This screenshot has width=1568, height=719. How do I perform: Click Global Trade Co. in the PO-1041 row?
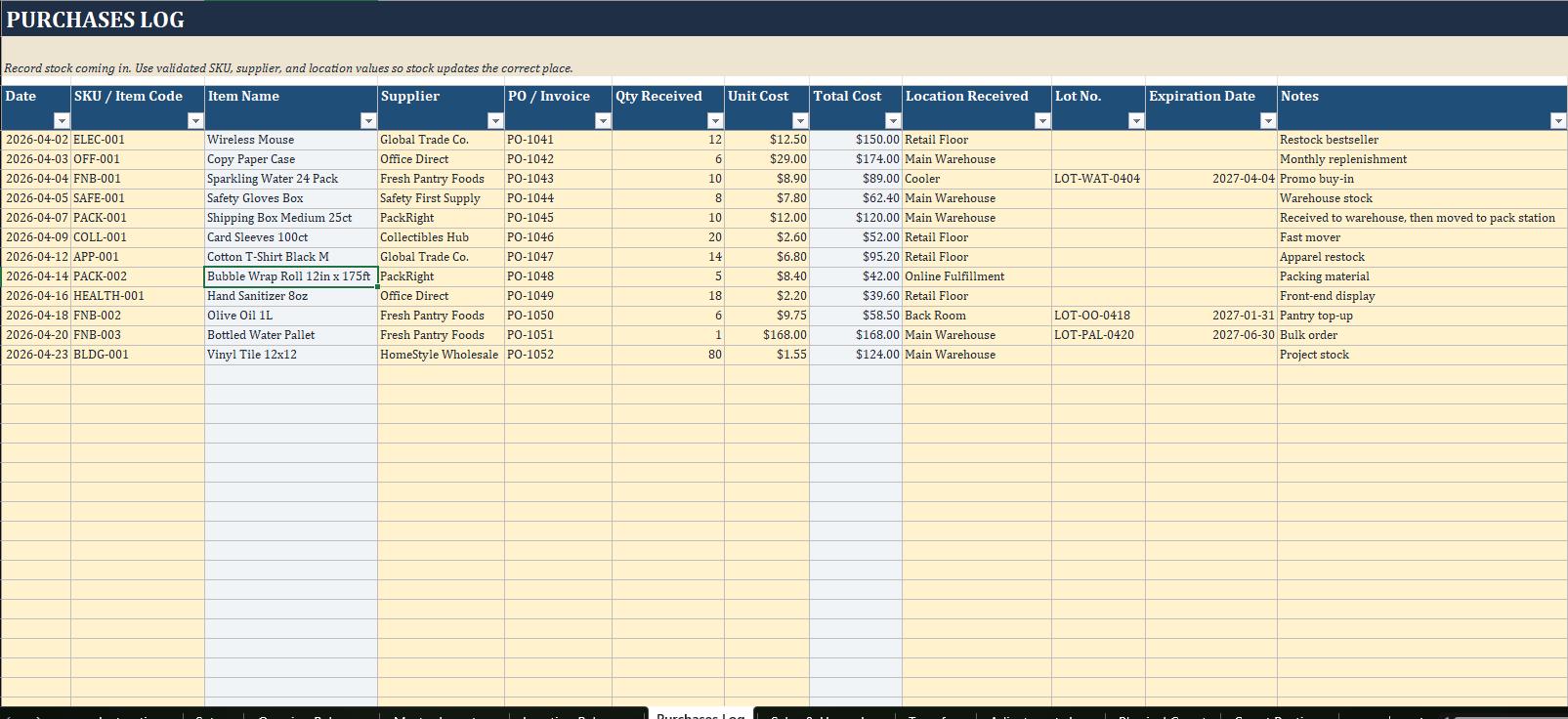tap(441, 140)
